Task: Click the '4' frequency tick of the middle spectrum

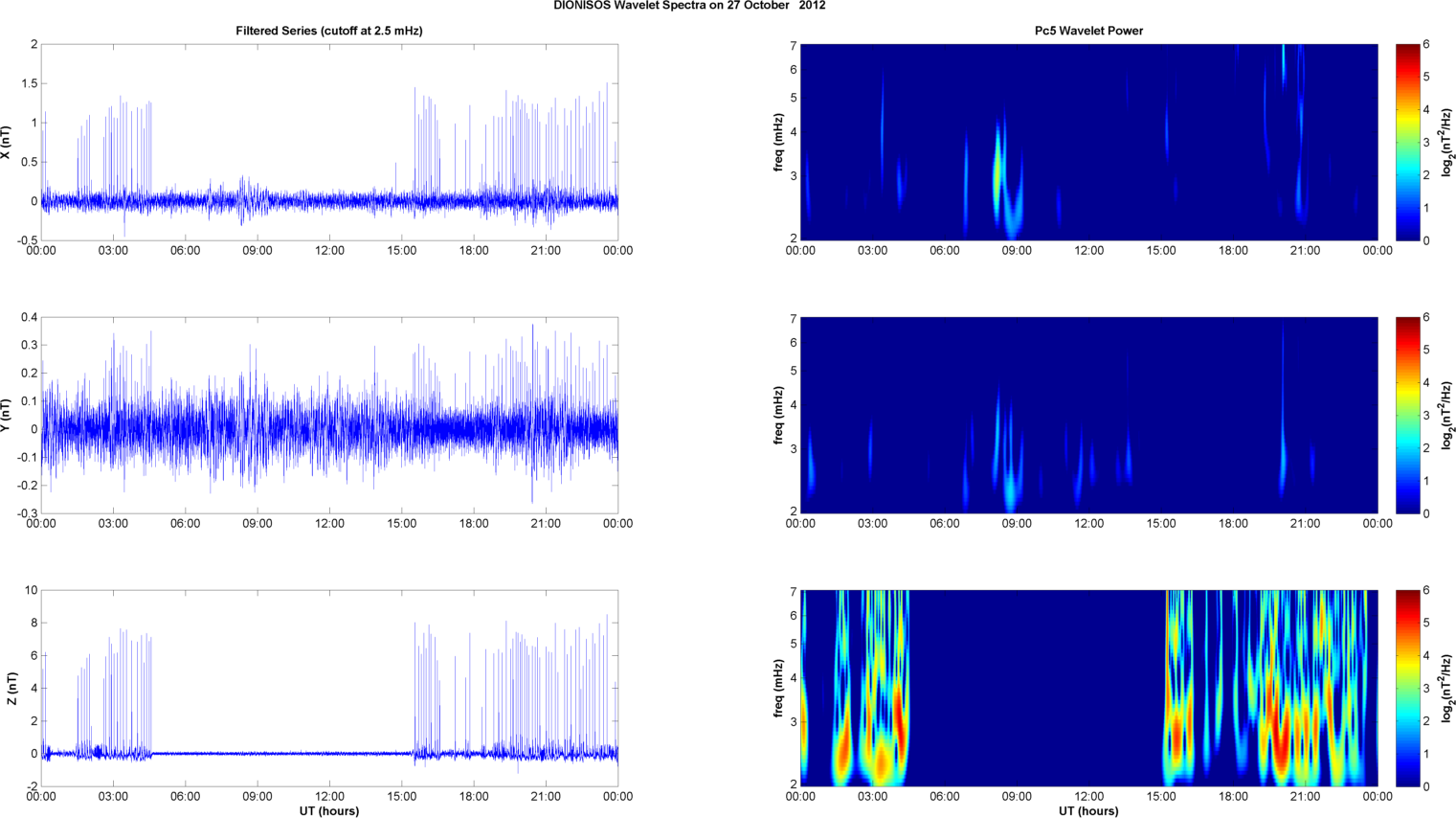Action: click(794, 406)
